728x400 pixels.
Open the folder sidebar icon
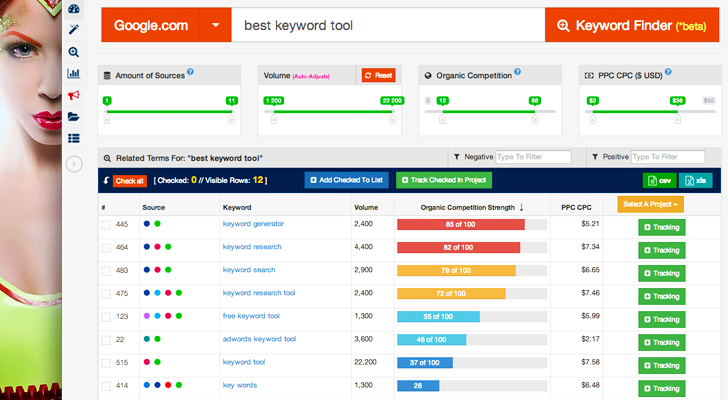[73, 116]
